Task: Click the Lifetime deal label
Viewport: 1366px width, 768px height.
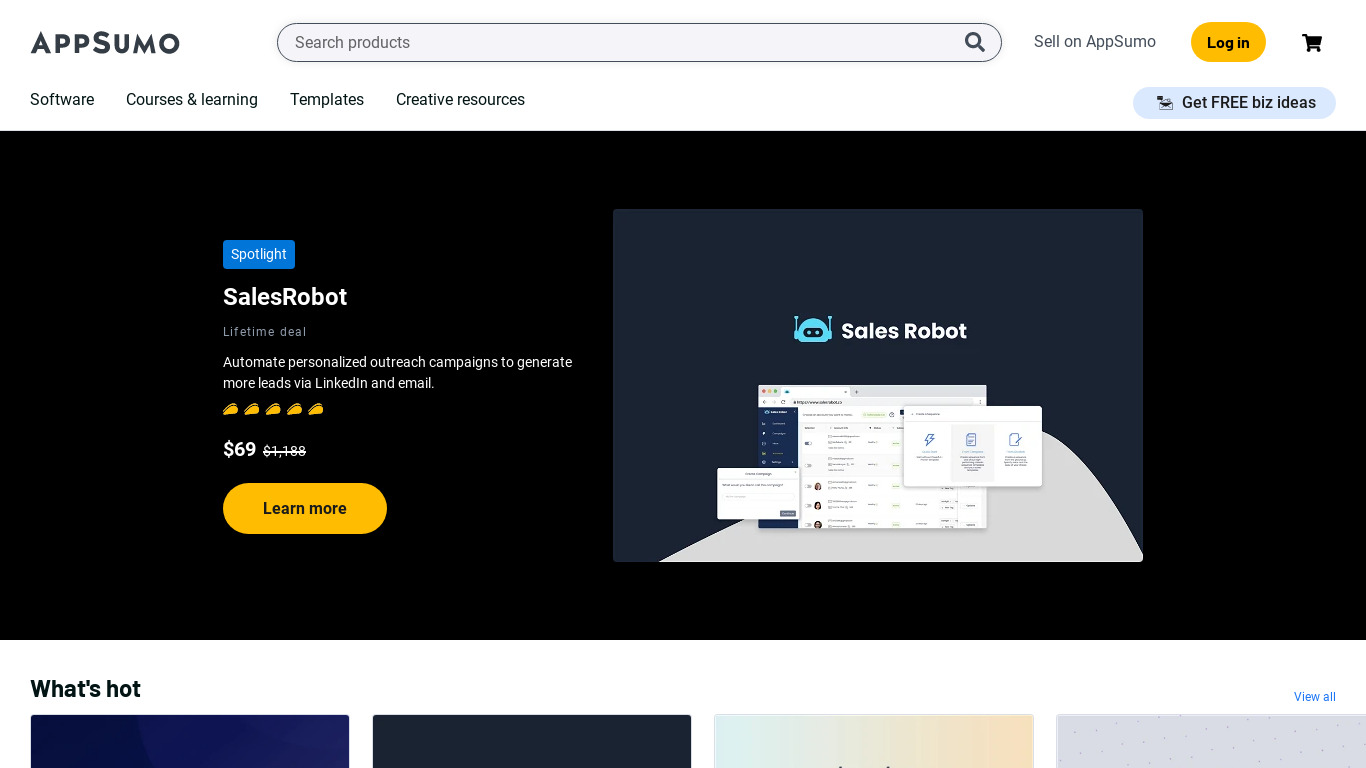Action: [x=265, y=332]
